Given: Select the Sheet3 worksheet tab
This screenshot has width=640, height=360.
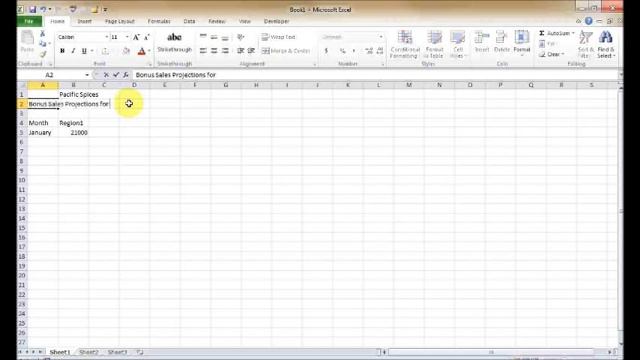Looking at the screenshot, I should coord(117,352).
